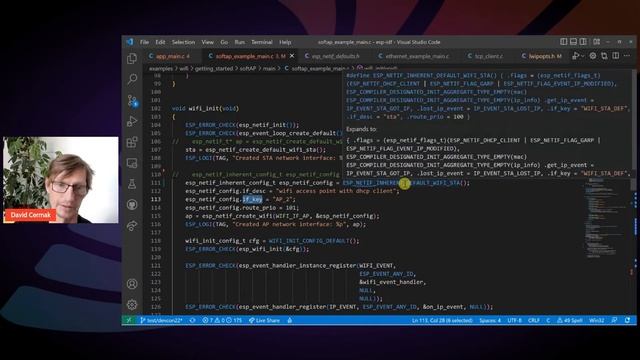Viewport: 640px width, 360px height.
Task: Open the Edit menu
Action: [x=160, y=42]
